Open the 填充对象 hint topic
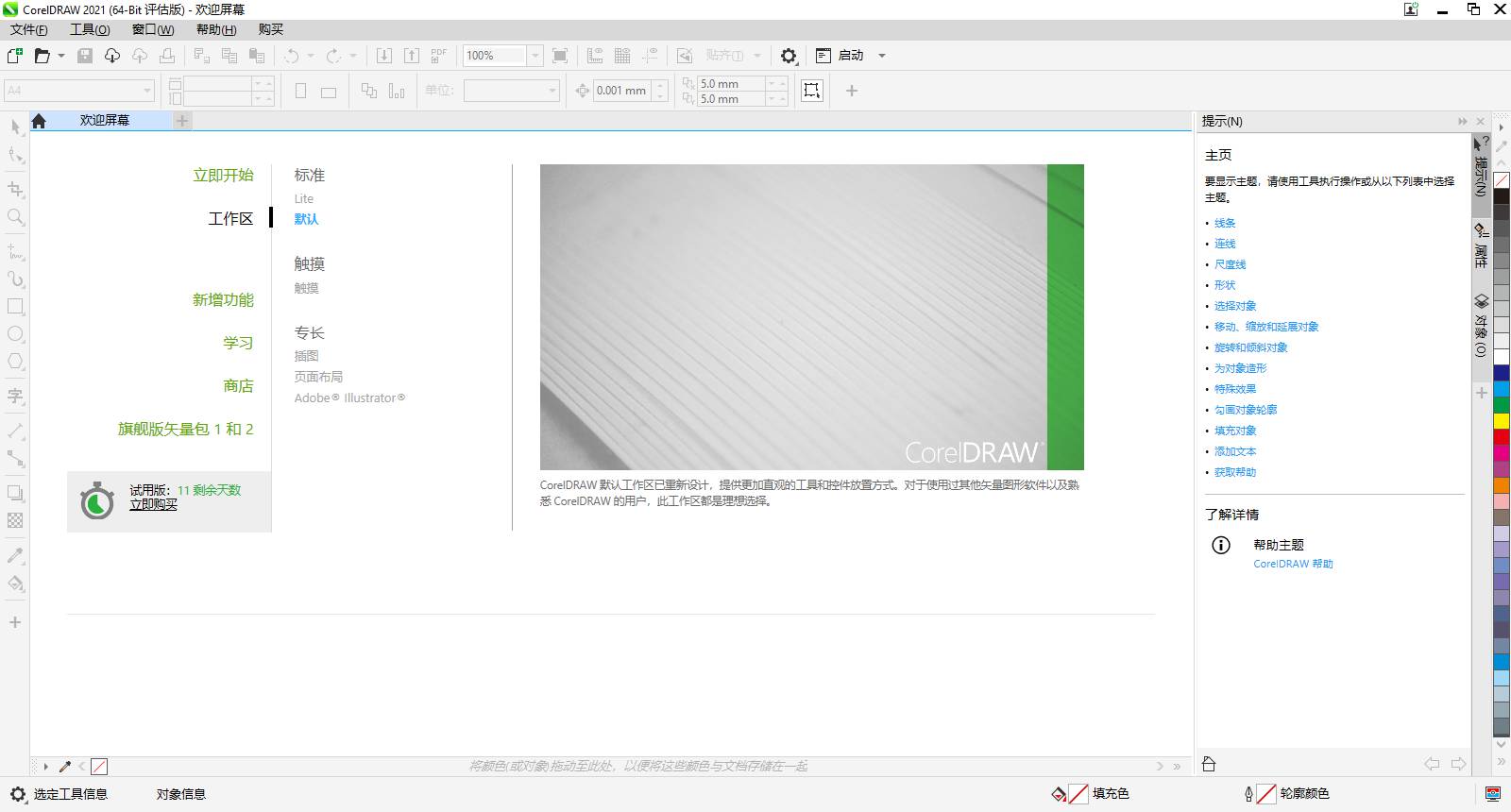 click(1235, 431)
